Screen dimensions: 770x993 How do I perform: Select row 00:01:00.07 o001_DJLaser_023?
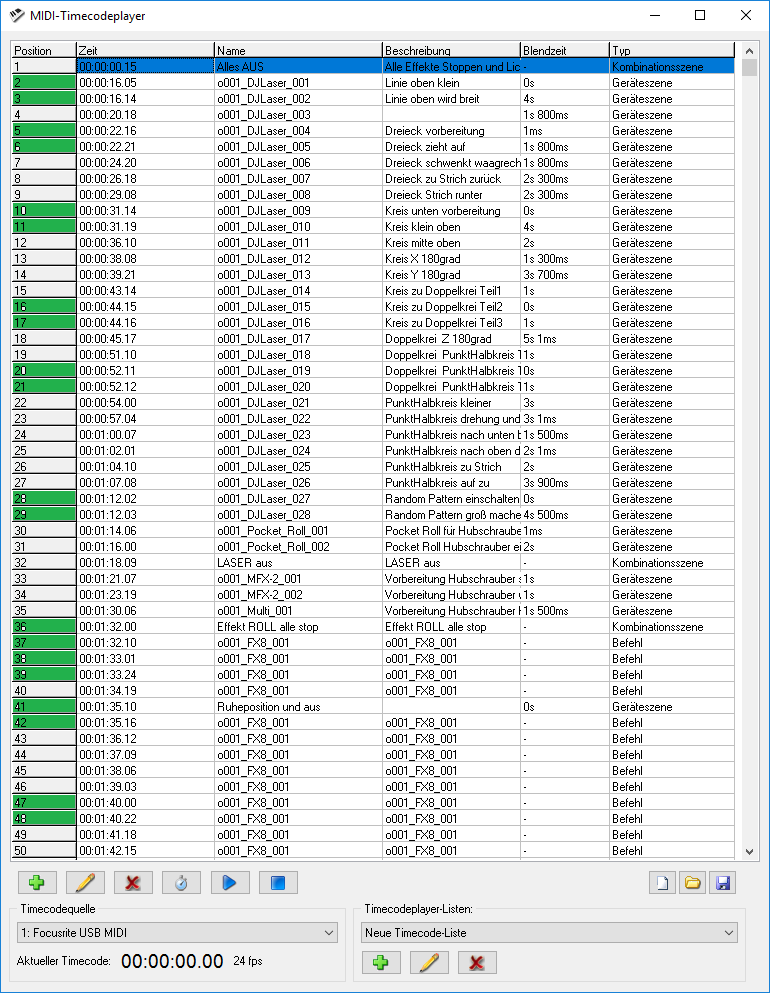(x=373, y=434)
